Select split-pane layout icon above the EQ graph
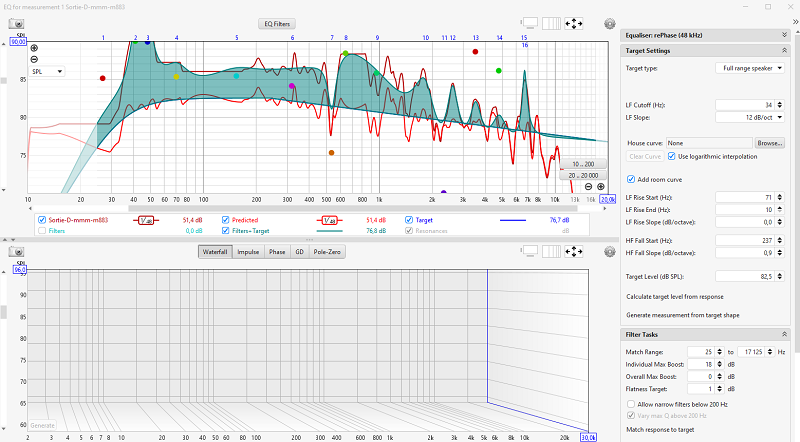Viewport: 800px width, 442px height. [551, 23]
